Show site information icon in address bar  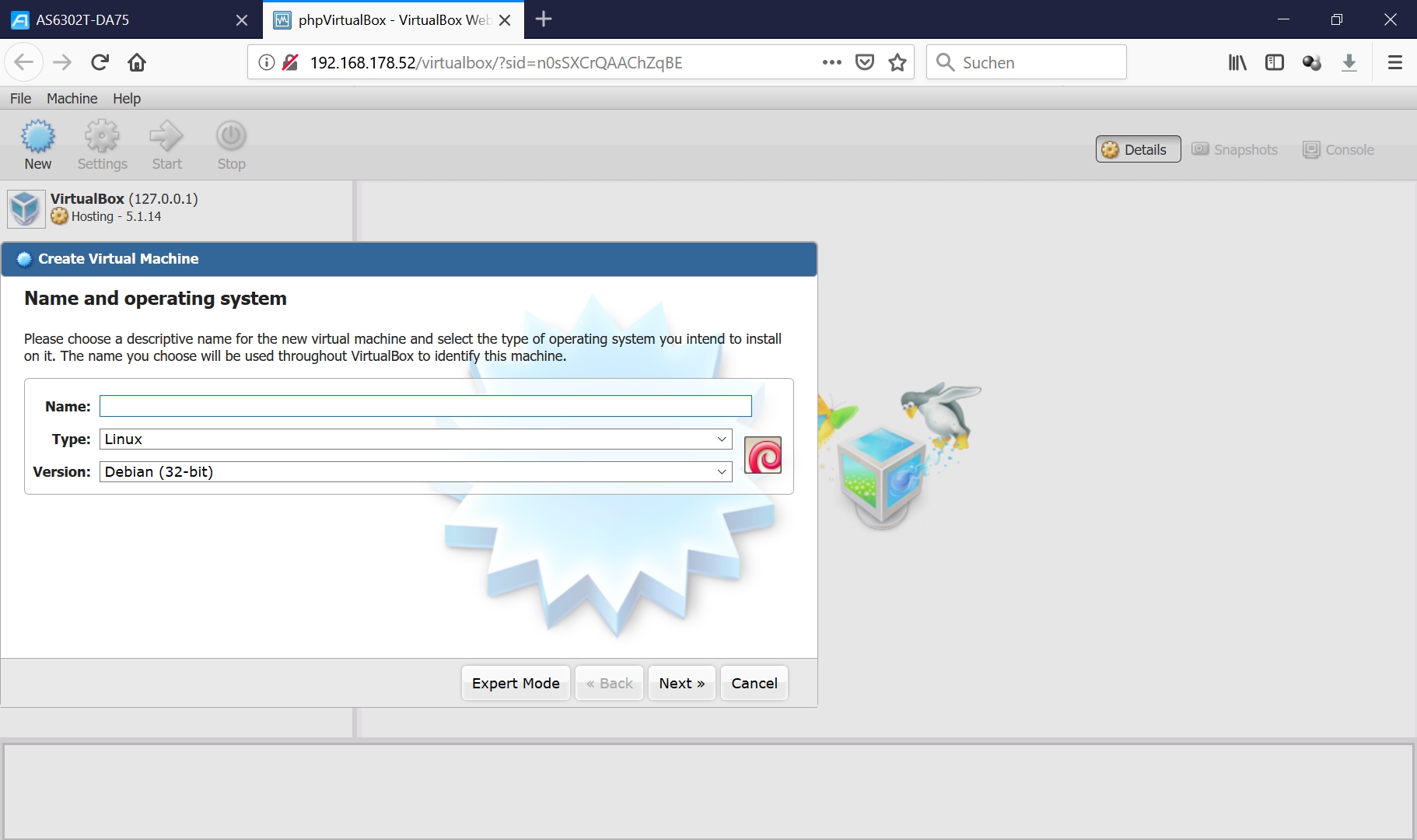[266, 62]
